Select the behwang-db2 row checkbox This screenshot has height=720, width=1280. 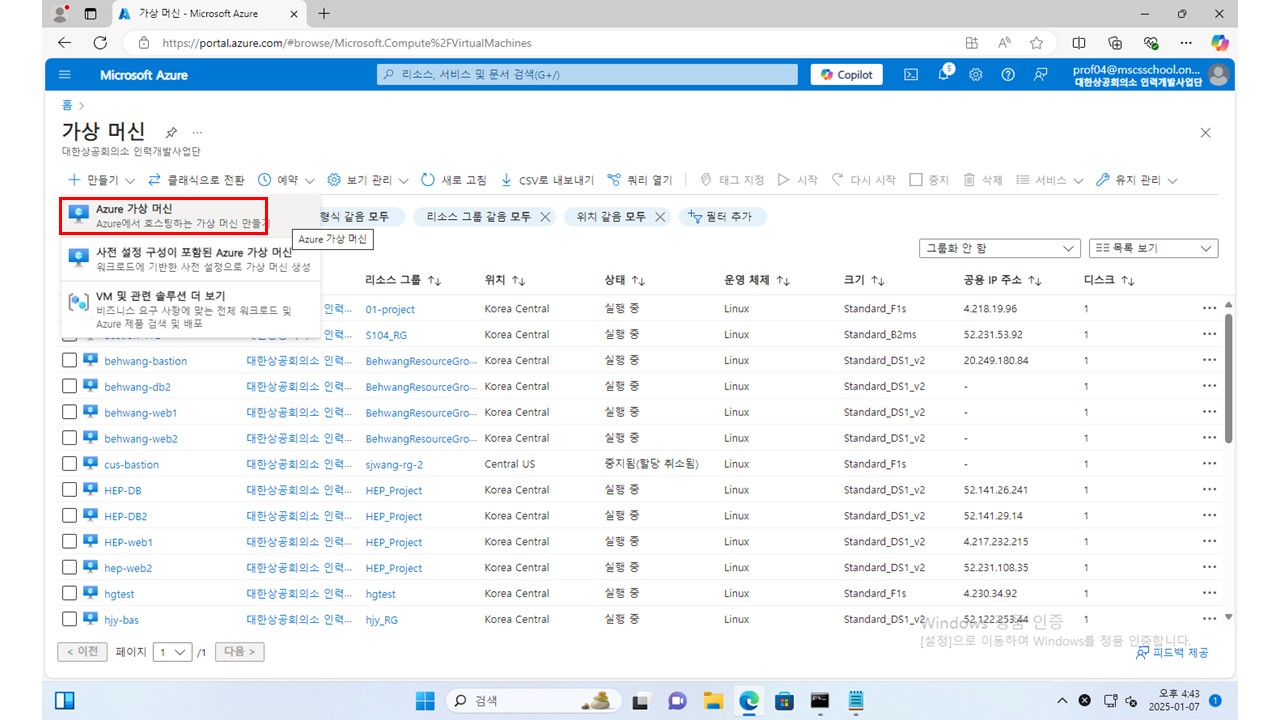coord(69,386)
